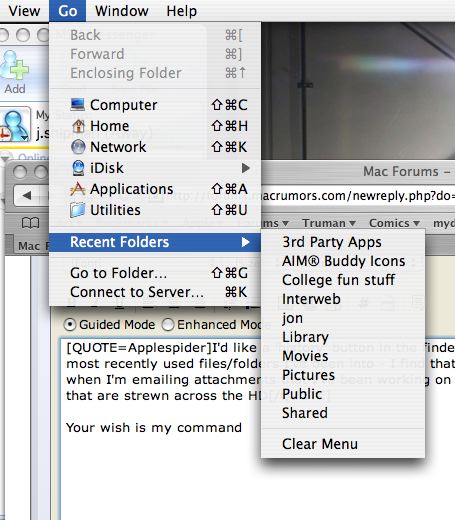455x520 pixels.
Task: Click the Add buddy icon
Action: 15,72
